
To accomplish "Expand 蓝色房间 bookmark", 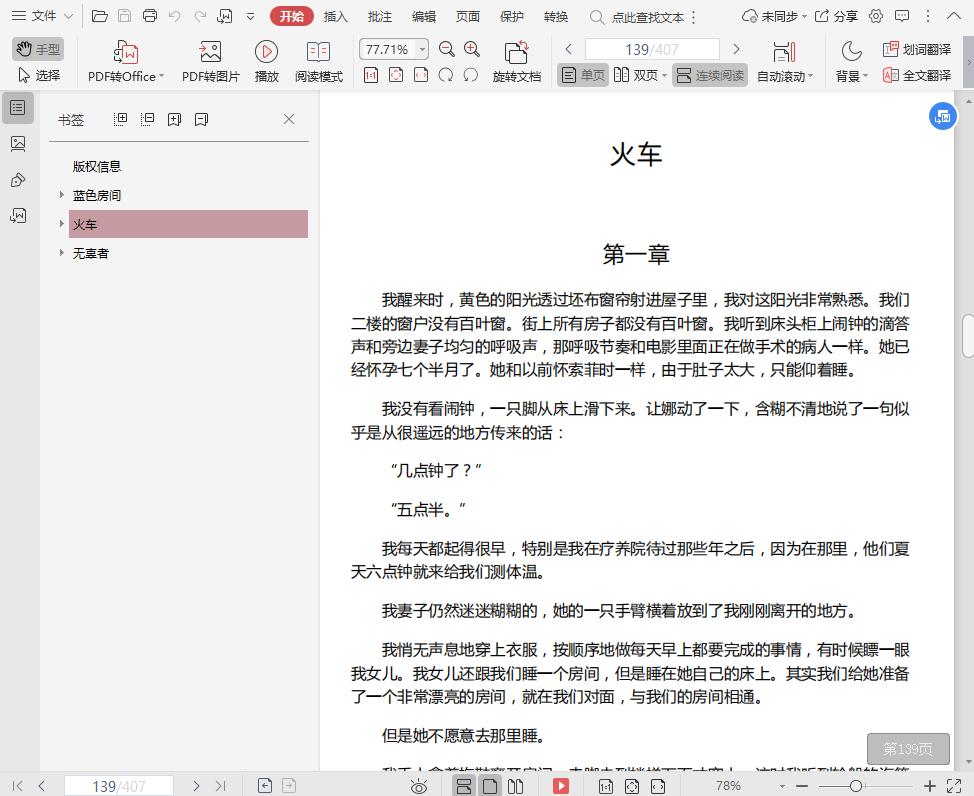I will [x=61, y=194].
